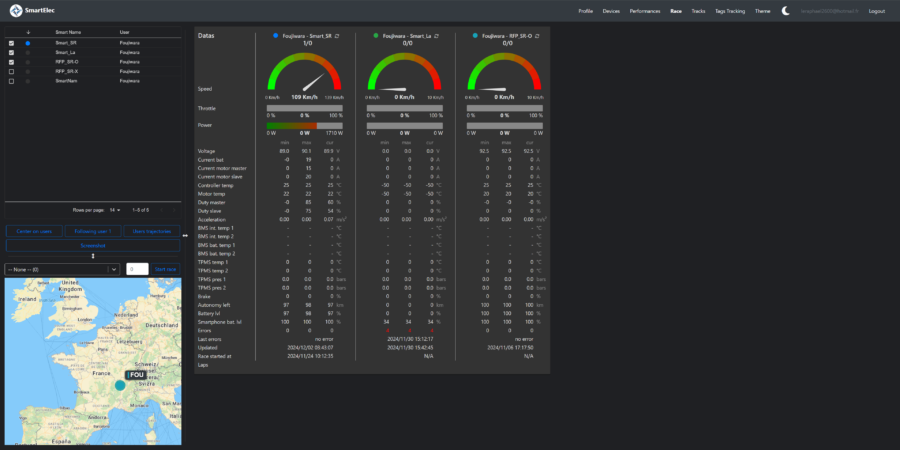This screenshot has width=900, height=450.
Task: Click the Center on users button
Action: pos(34,231)
